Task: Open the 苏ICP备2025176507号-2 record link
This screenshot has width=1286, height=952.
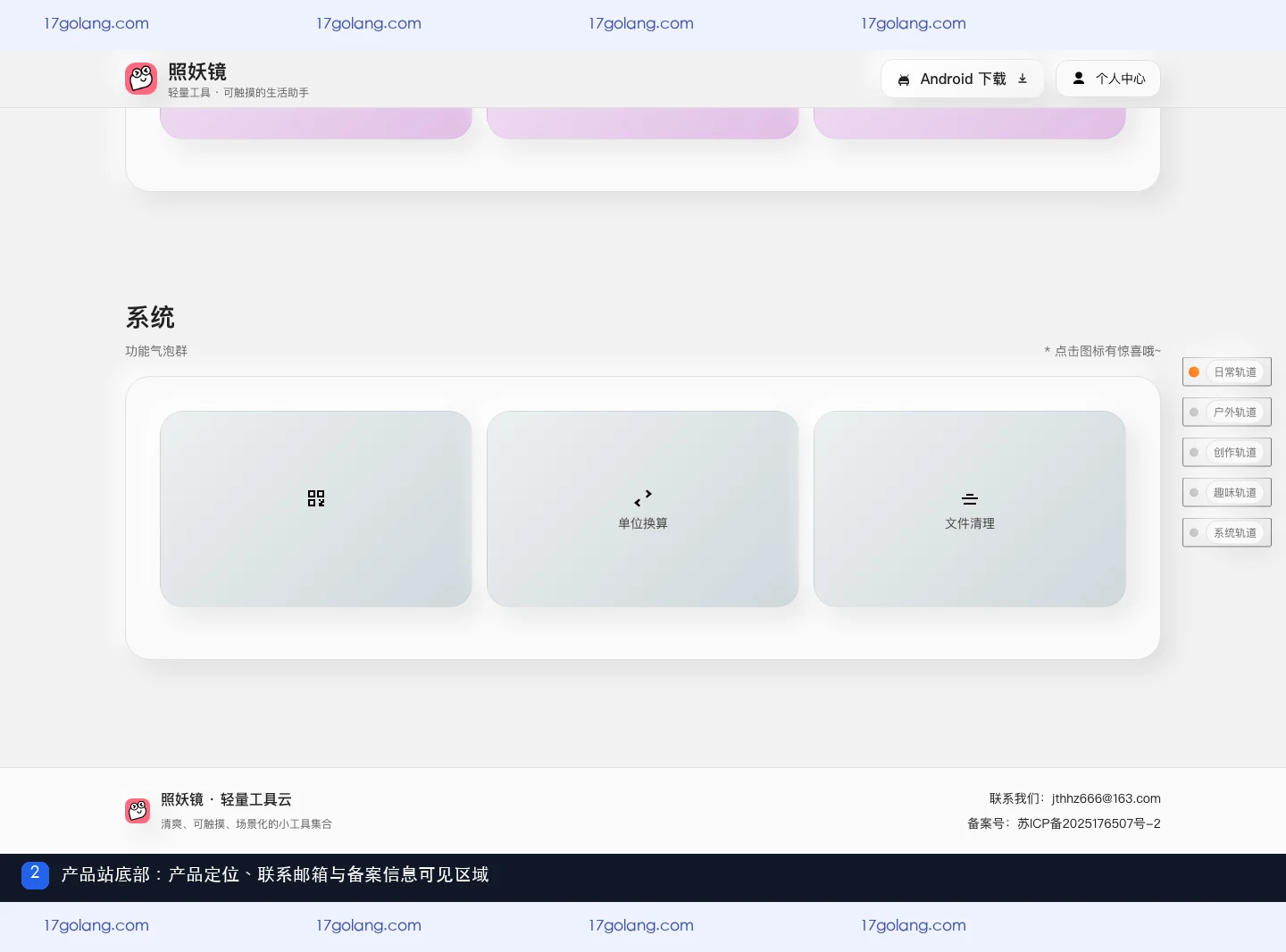Action: [x=1089, y=823]
